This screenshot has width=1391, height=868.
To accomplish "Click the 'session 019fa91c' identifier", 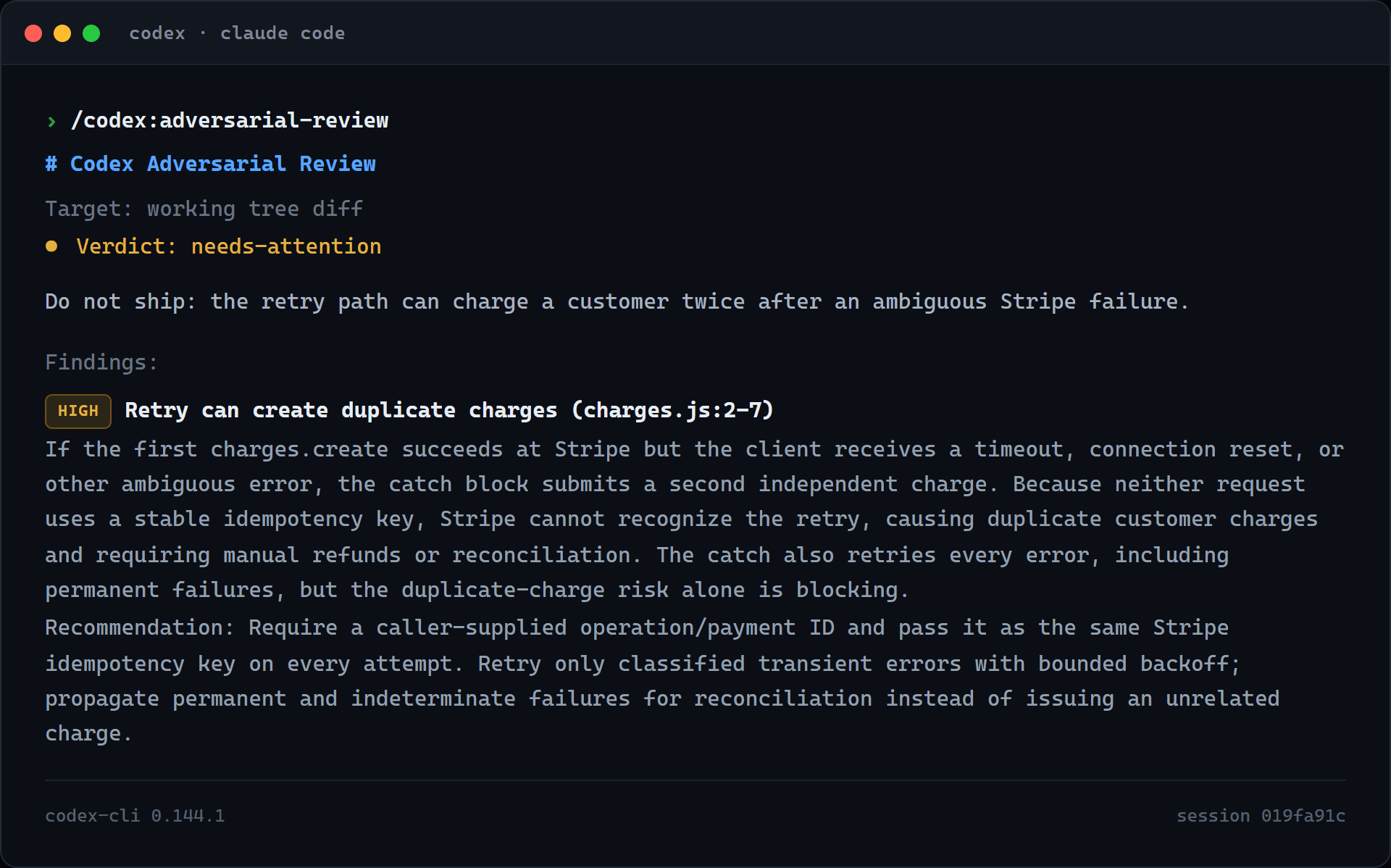I will 1261,816.
